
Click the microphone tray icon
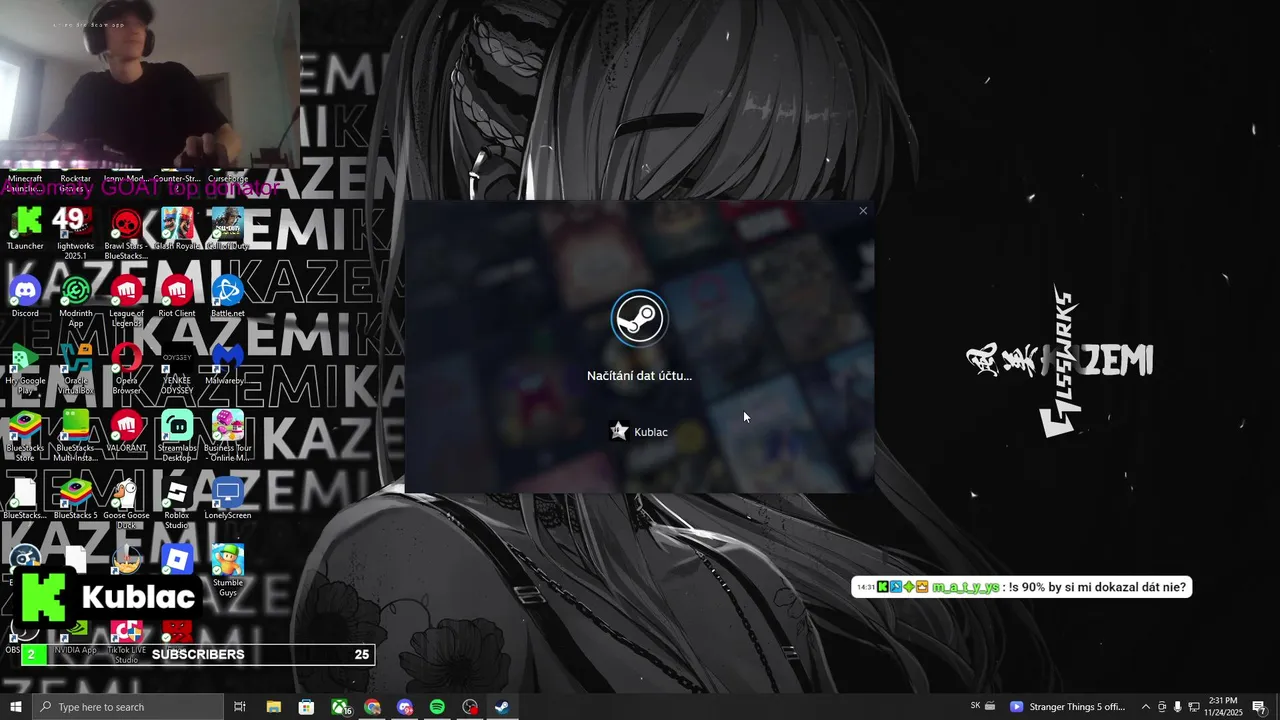1178,707
